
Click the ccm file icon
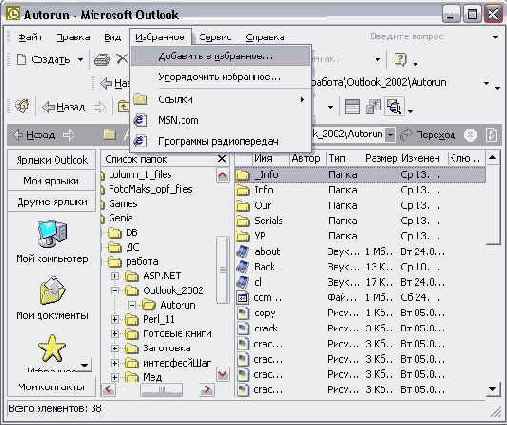pyautogui.click(x=243, y=297)
